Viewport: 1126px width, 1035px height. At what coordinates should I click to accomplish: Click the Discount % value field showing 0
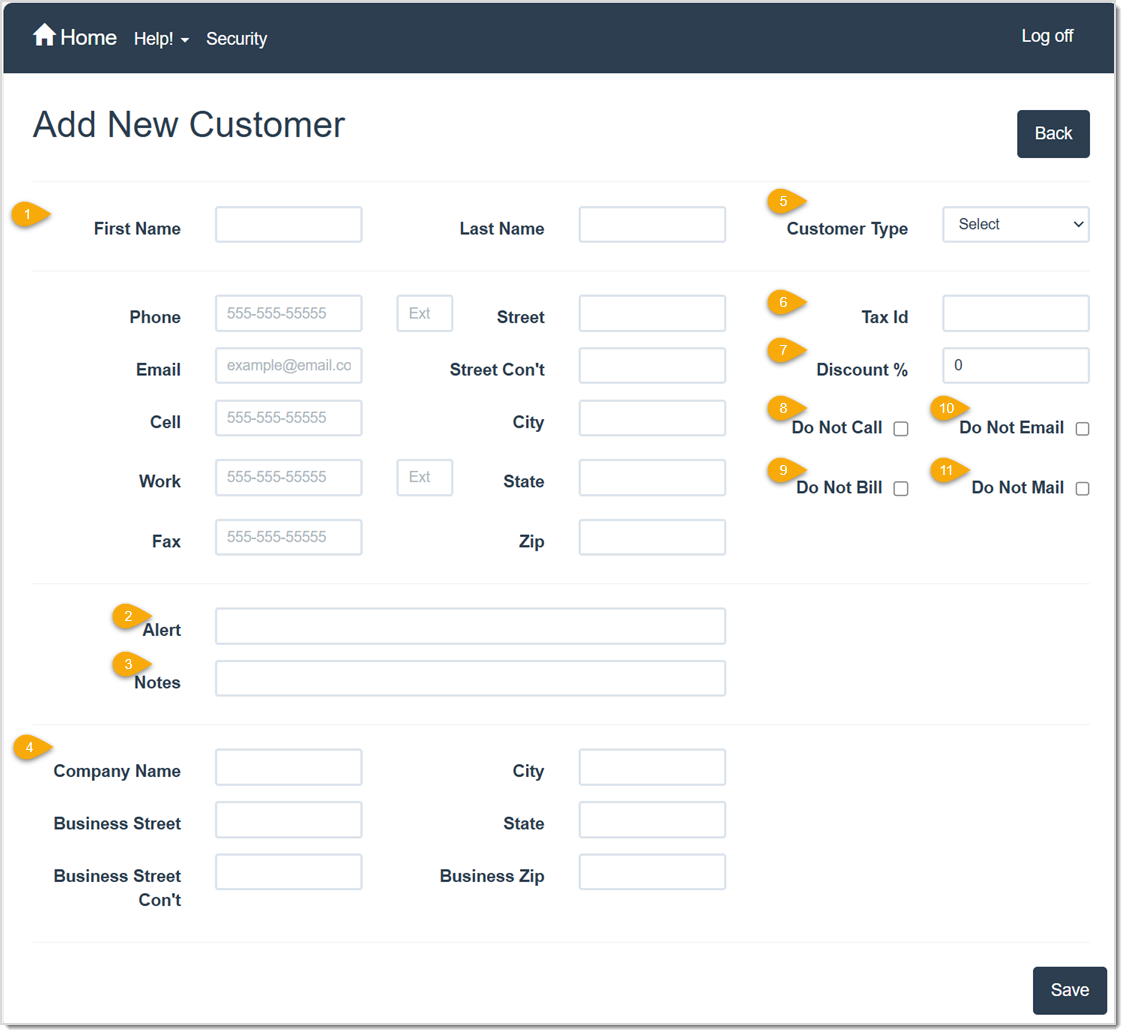tap(1015, 365)
